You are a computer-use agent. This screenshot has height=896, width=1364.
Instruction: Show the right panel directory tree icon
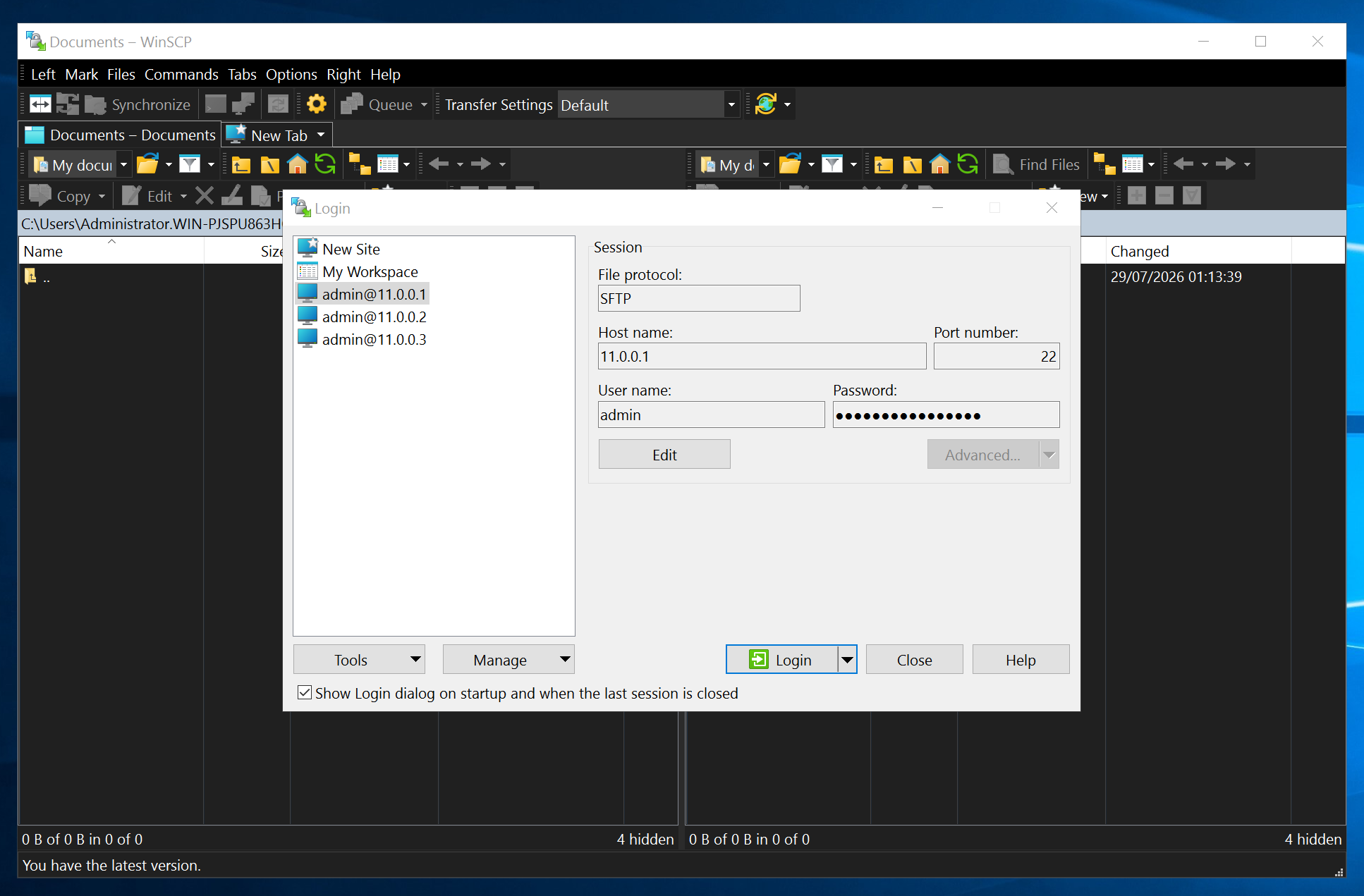tap(1104, 164)
